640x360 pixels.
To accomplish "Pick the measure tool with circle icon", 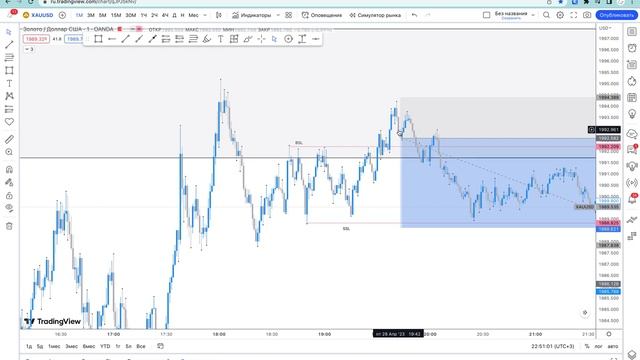I will (x=288, y=39).
